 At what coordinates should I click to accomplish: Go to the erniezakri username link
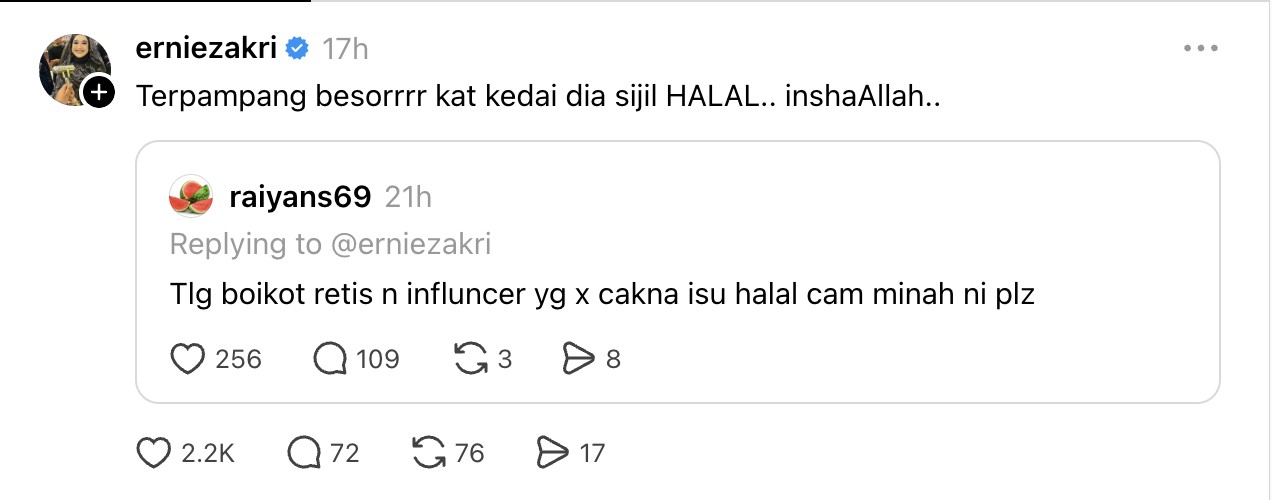205,47
